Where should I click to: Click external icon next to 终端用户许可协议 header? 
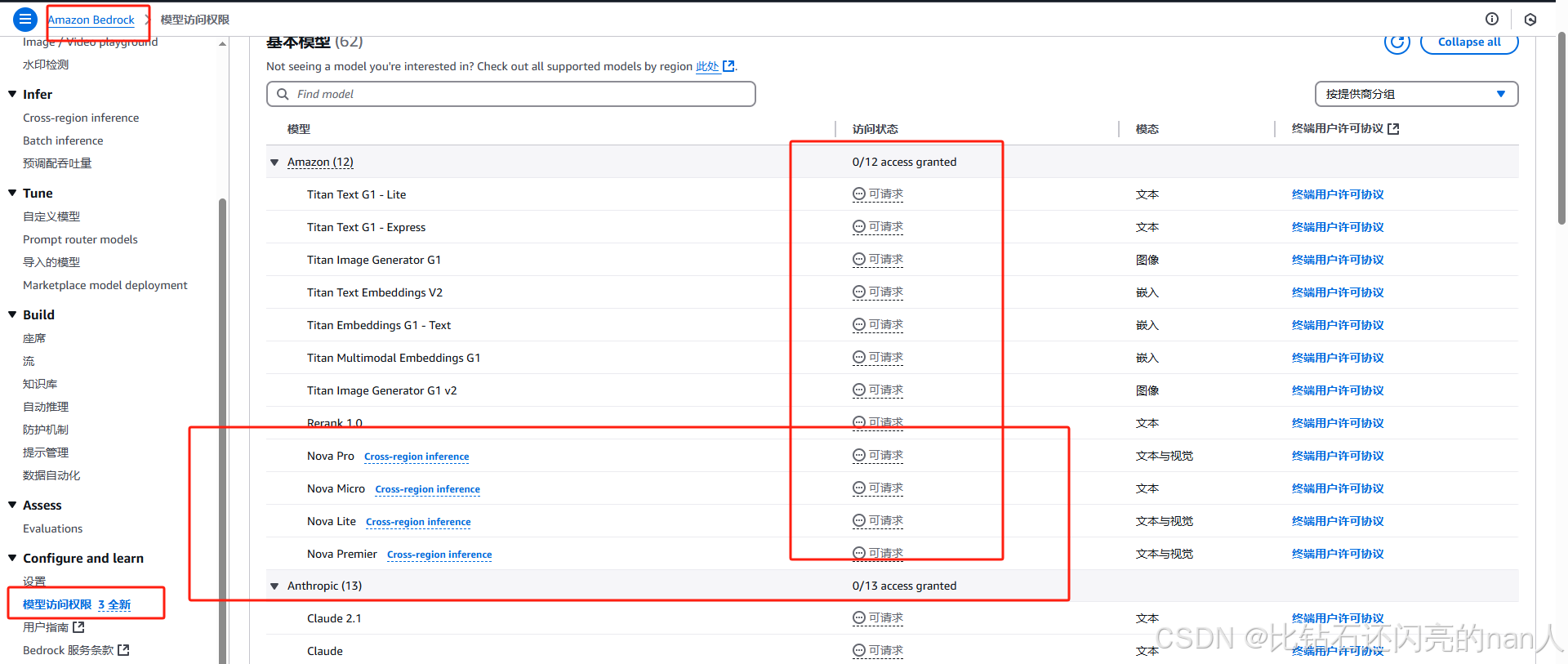[1393, 128]
